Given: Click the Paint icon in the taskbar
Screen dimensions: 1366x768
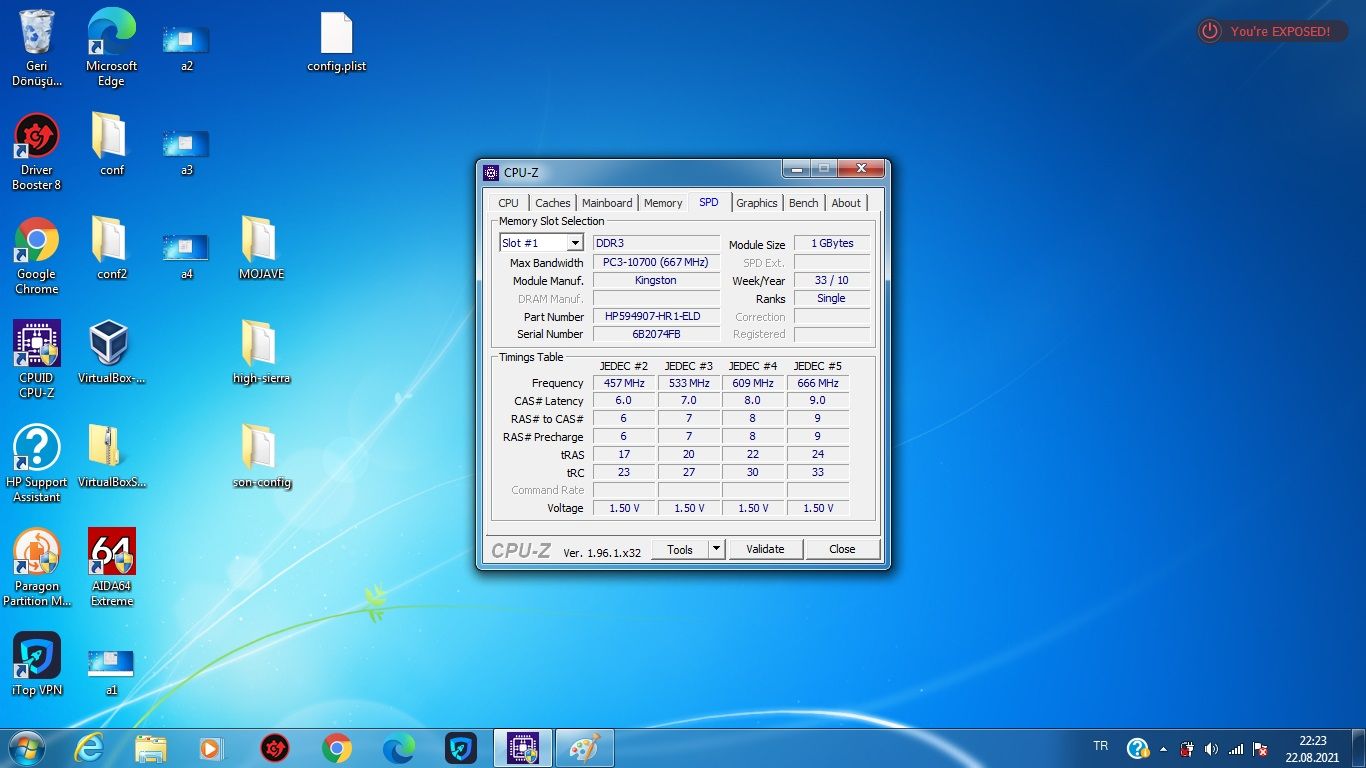Looking at the screenshot, I should pyautogui.click(x=584, y=748).
